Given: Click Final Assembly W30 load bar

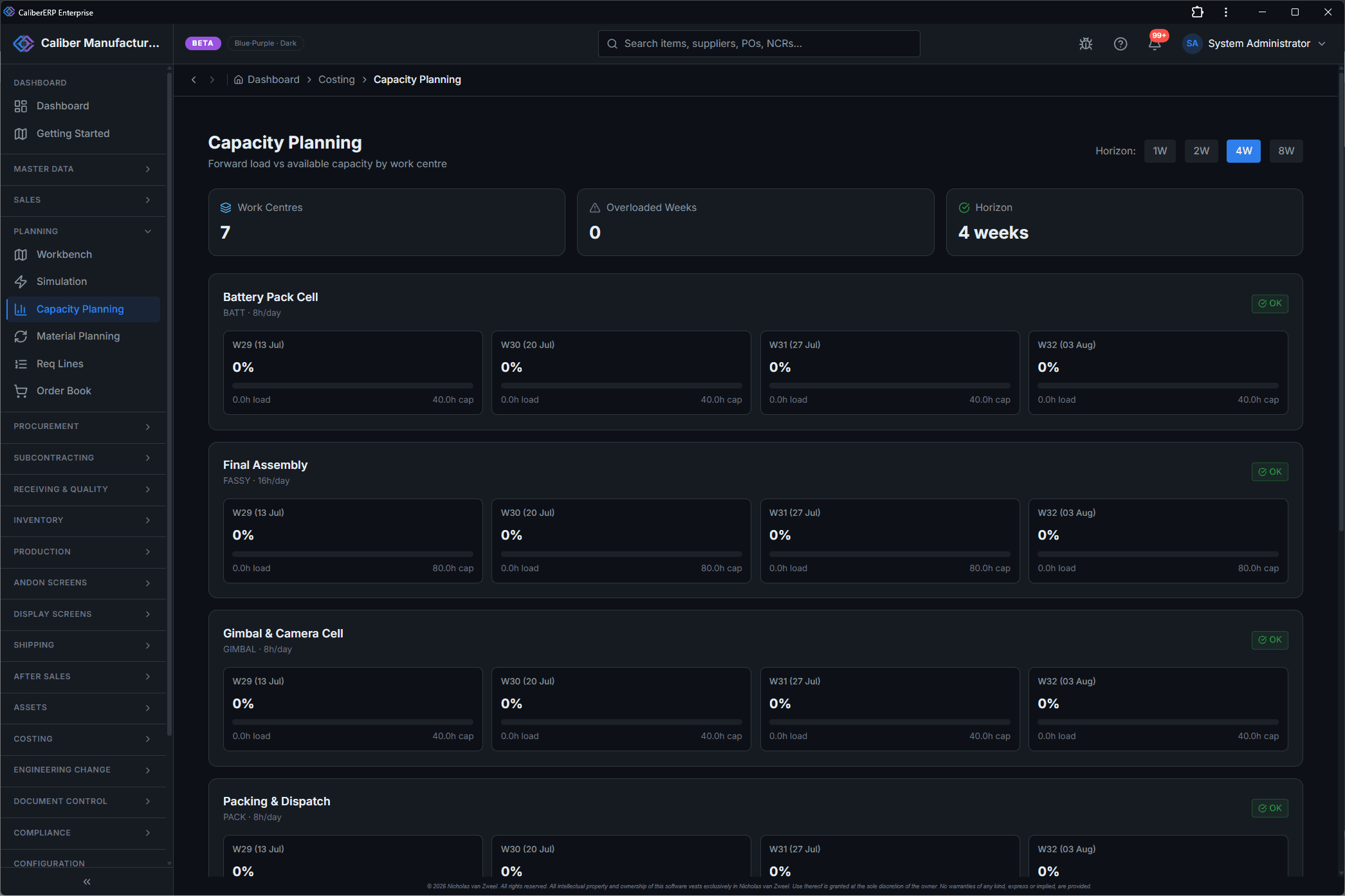Looking at the screenshot, I should pos(621,554).
